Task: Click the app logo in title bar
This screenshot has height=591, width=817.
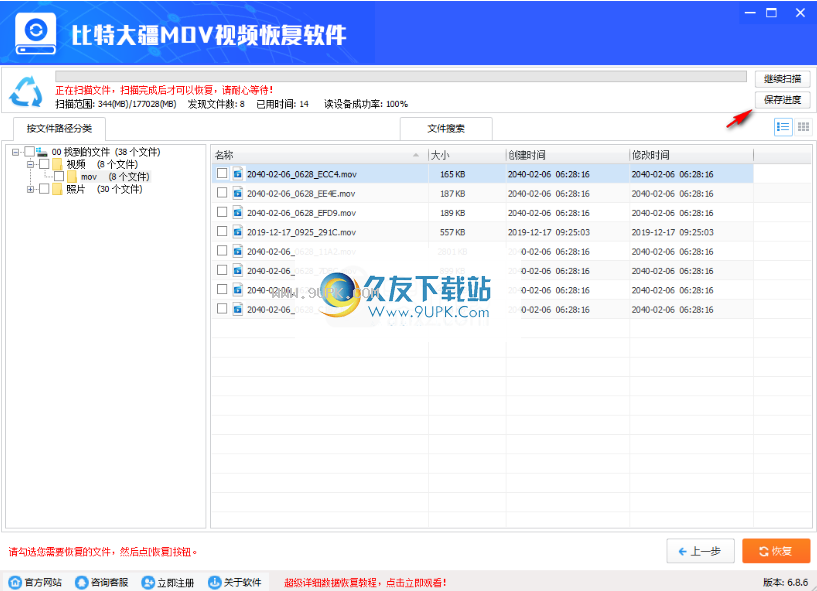Action: click(35, 33)
